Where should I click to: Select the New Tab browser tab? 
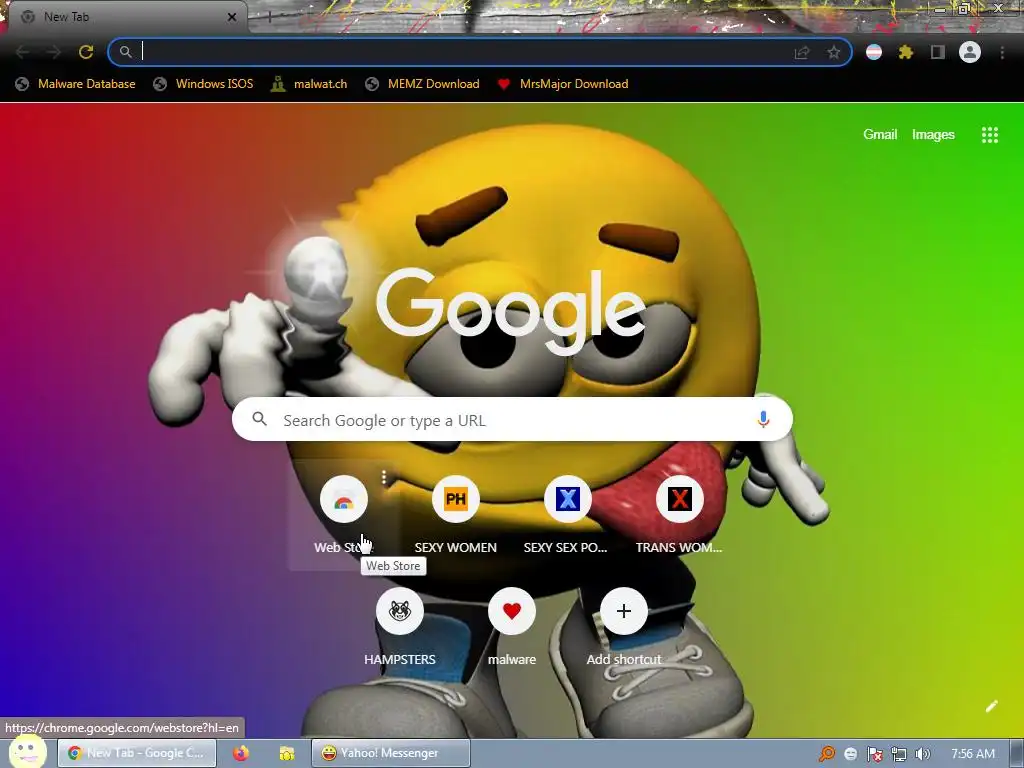124,17
